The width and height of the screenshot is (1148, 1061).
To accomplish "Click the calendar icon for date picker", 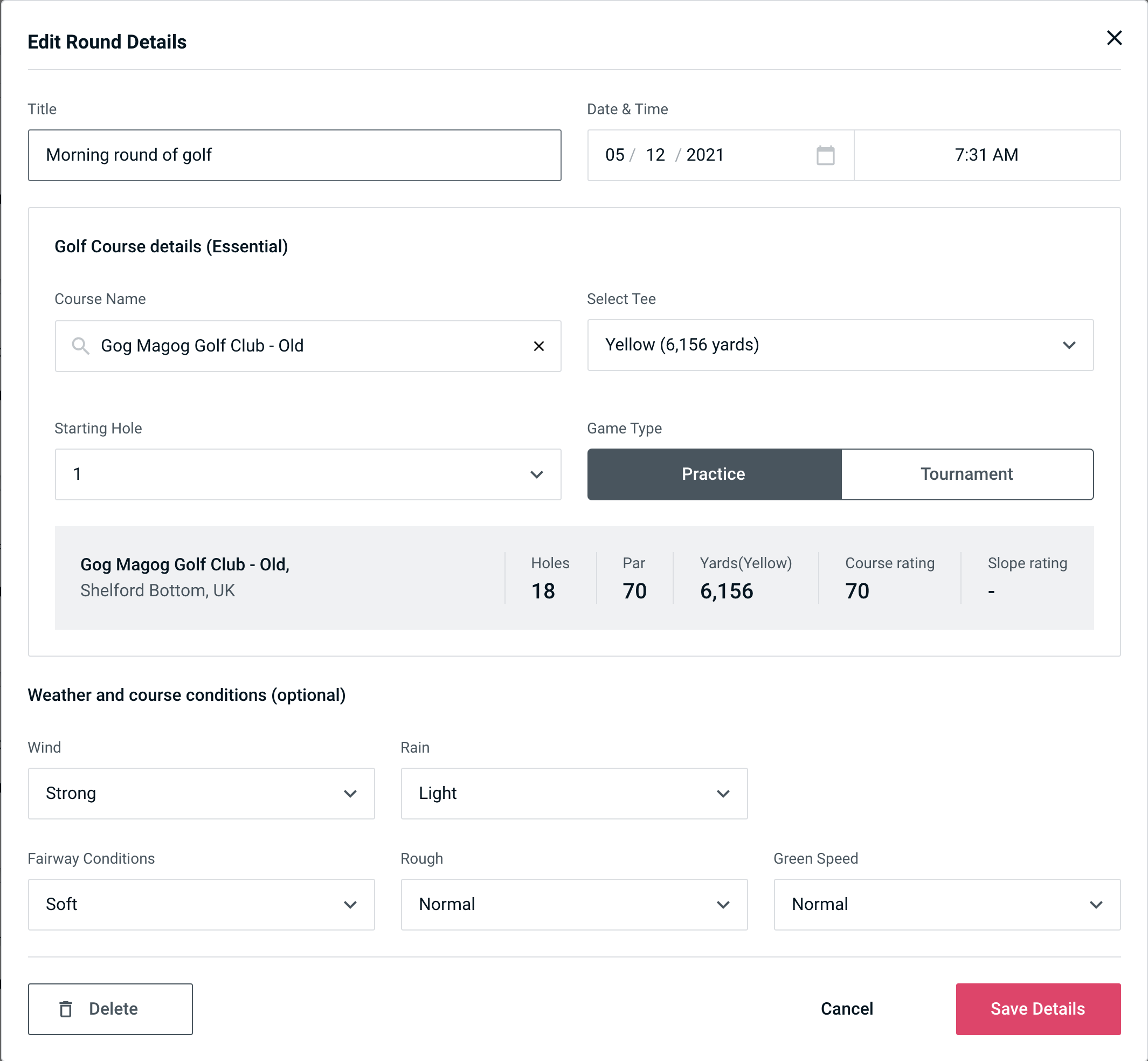I will (x=826, y=155).
